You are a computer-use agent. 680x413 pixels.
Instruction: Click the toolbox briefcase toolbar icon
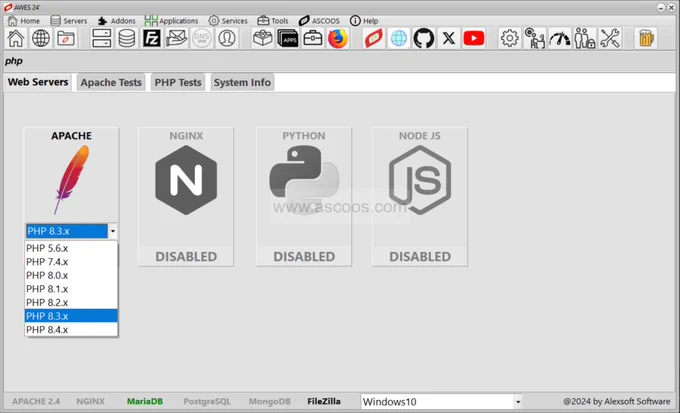tap(313, 38)
